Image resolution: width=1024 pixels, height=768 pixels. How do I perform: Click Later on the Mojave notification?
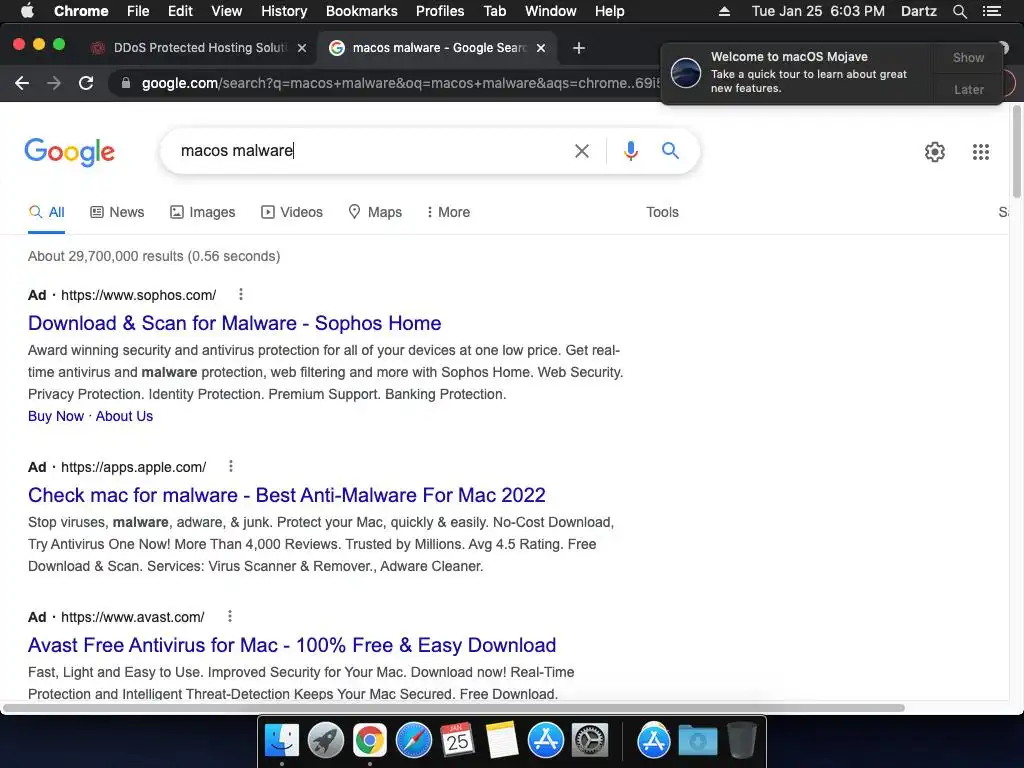coord(968,89)
